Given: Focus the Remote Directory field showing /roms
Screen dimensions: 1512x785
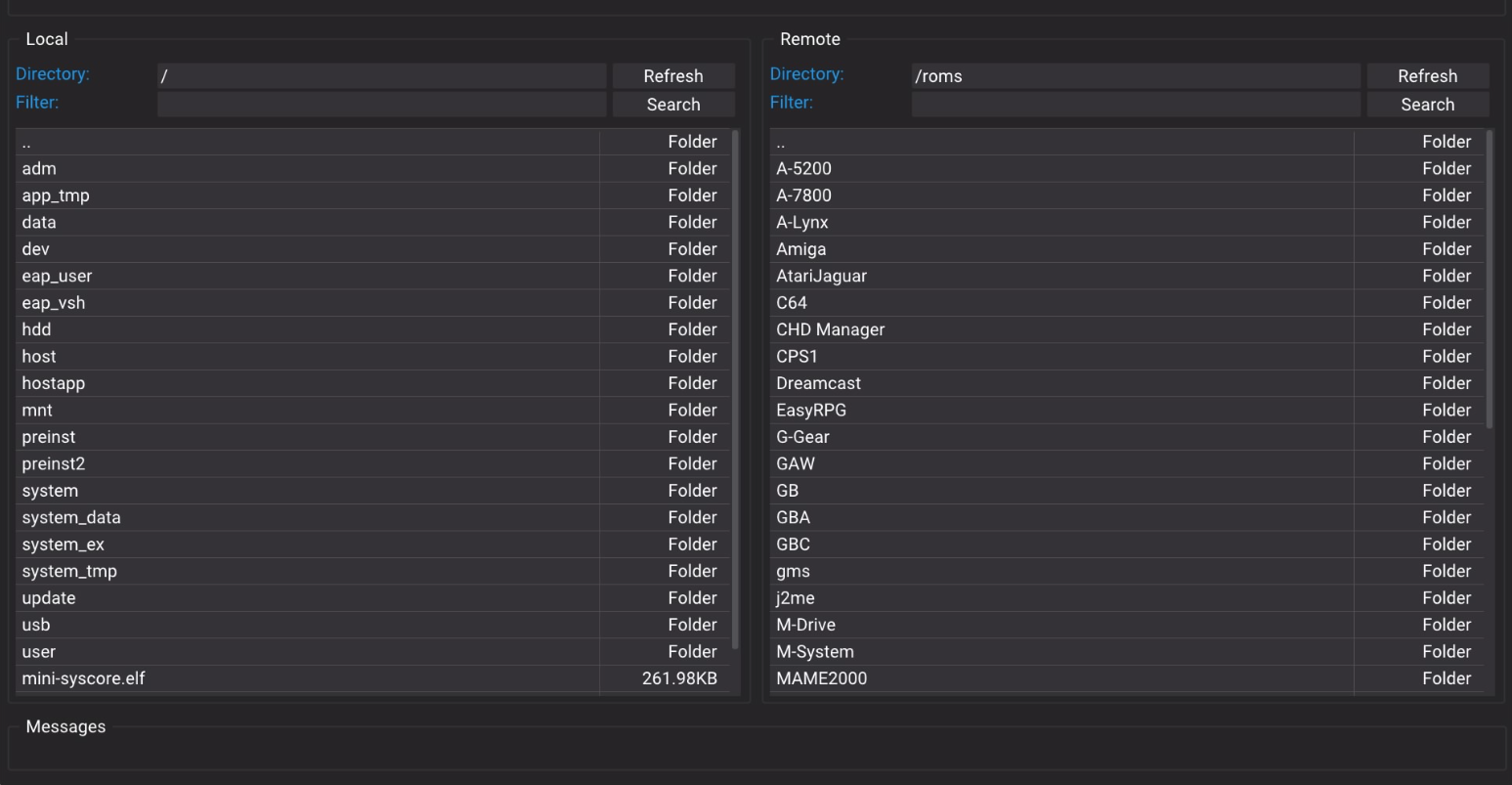Looking at the screenshot, I should click(1136, 76).
